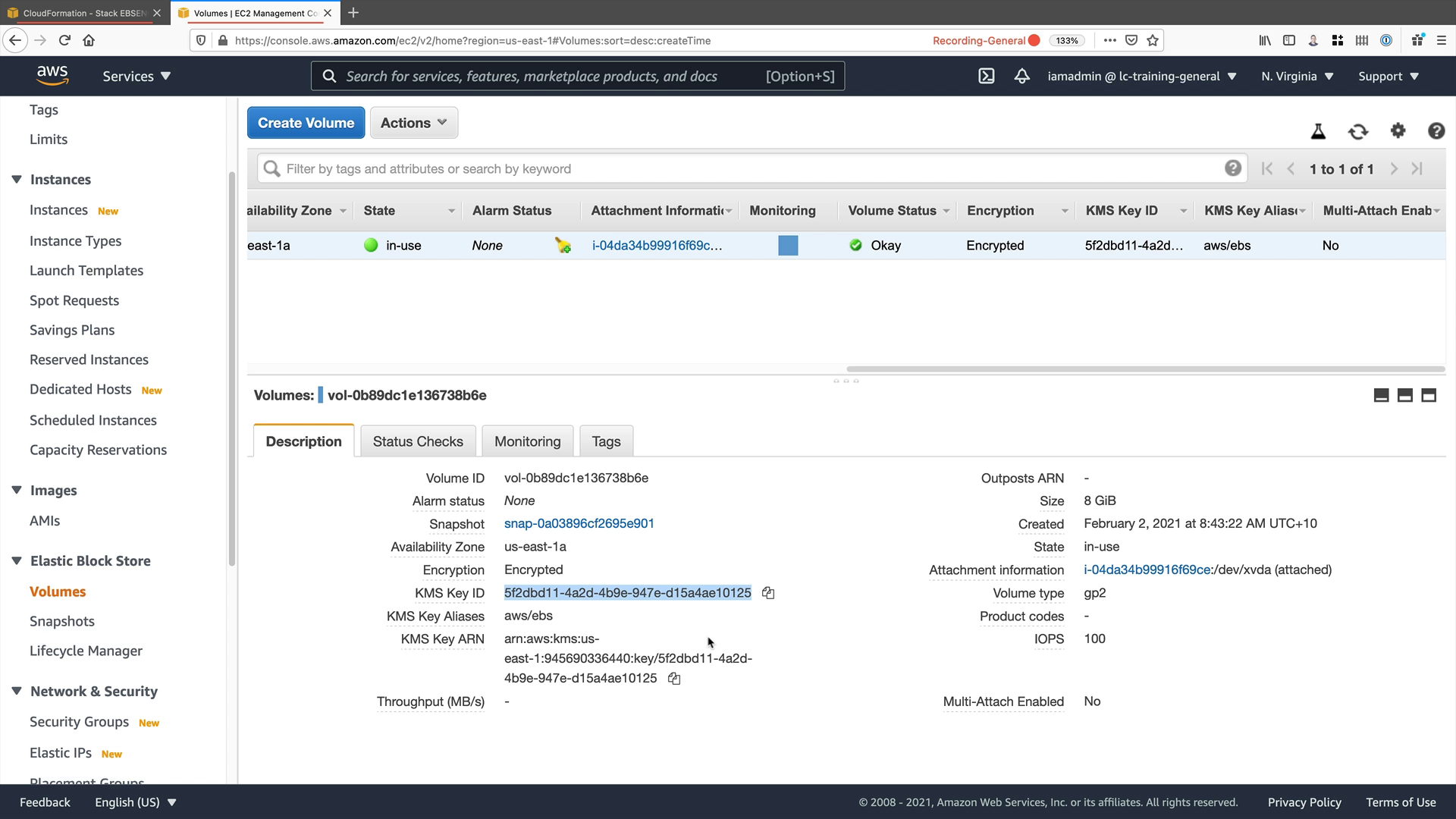The height and width of the screenshot is (819, 1456).
Task: Open Firefox hamburger menu
Action: point(1441,40)
